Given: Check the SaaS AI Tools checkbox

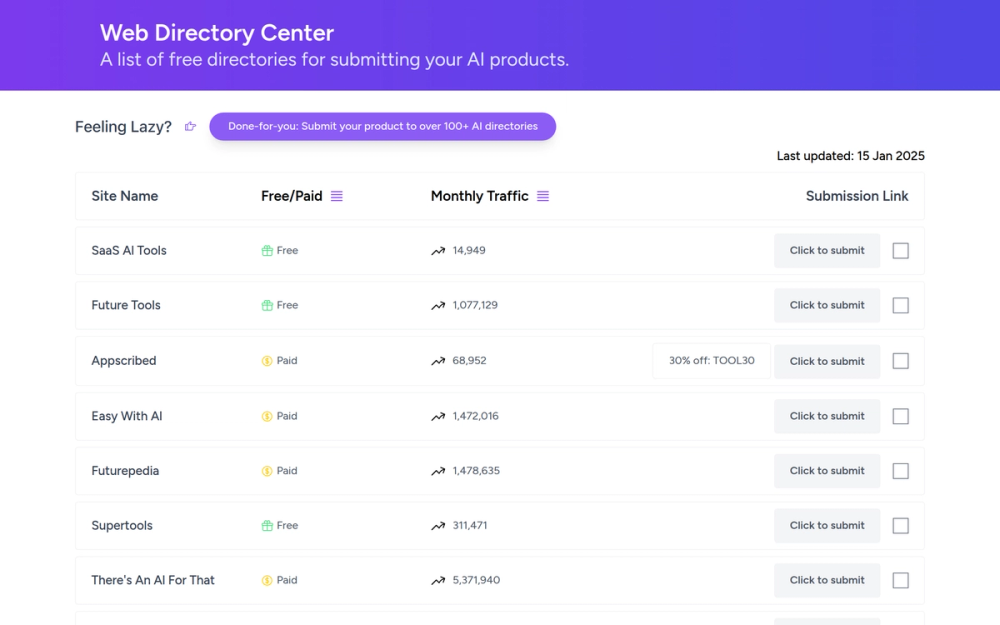Looking at the screenshot, I should pos(901,251).
